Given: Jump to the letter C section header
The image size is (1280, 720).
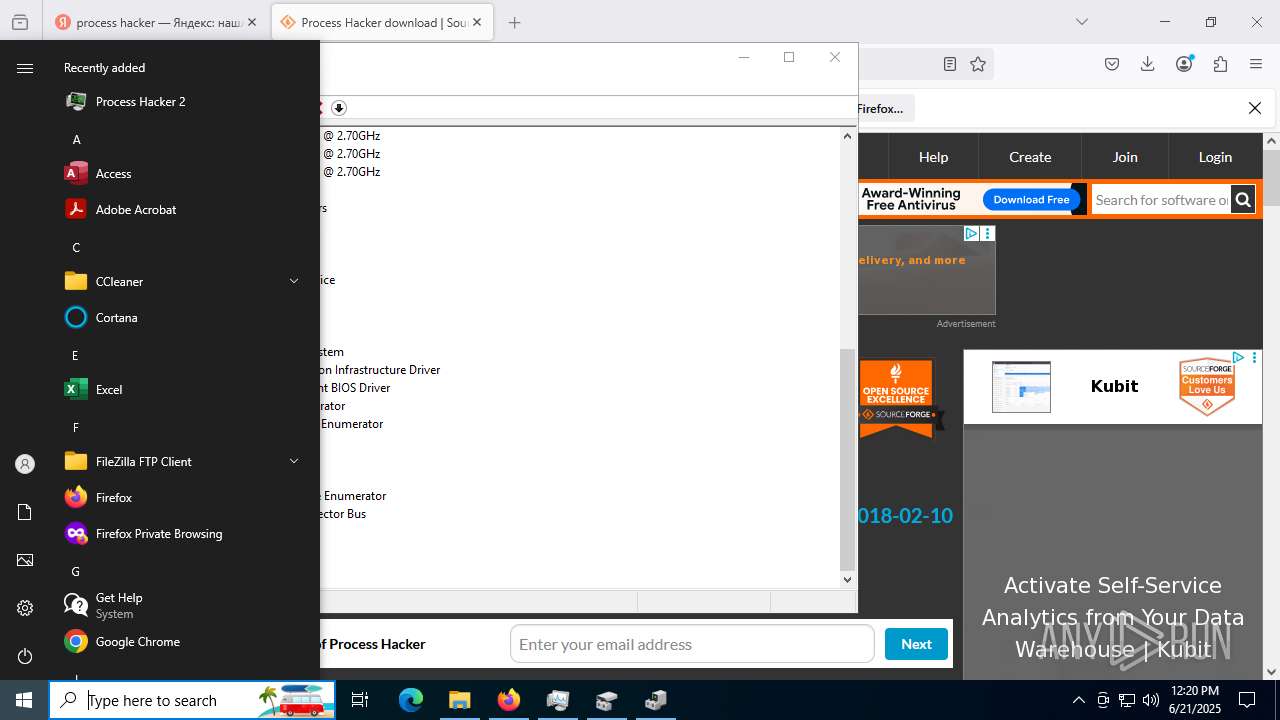Looking at the screenshot, I should 76,247.
